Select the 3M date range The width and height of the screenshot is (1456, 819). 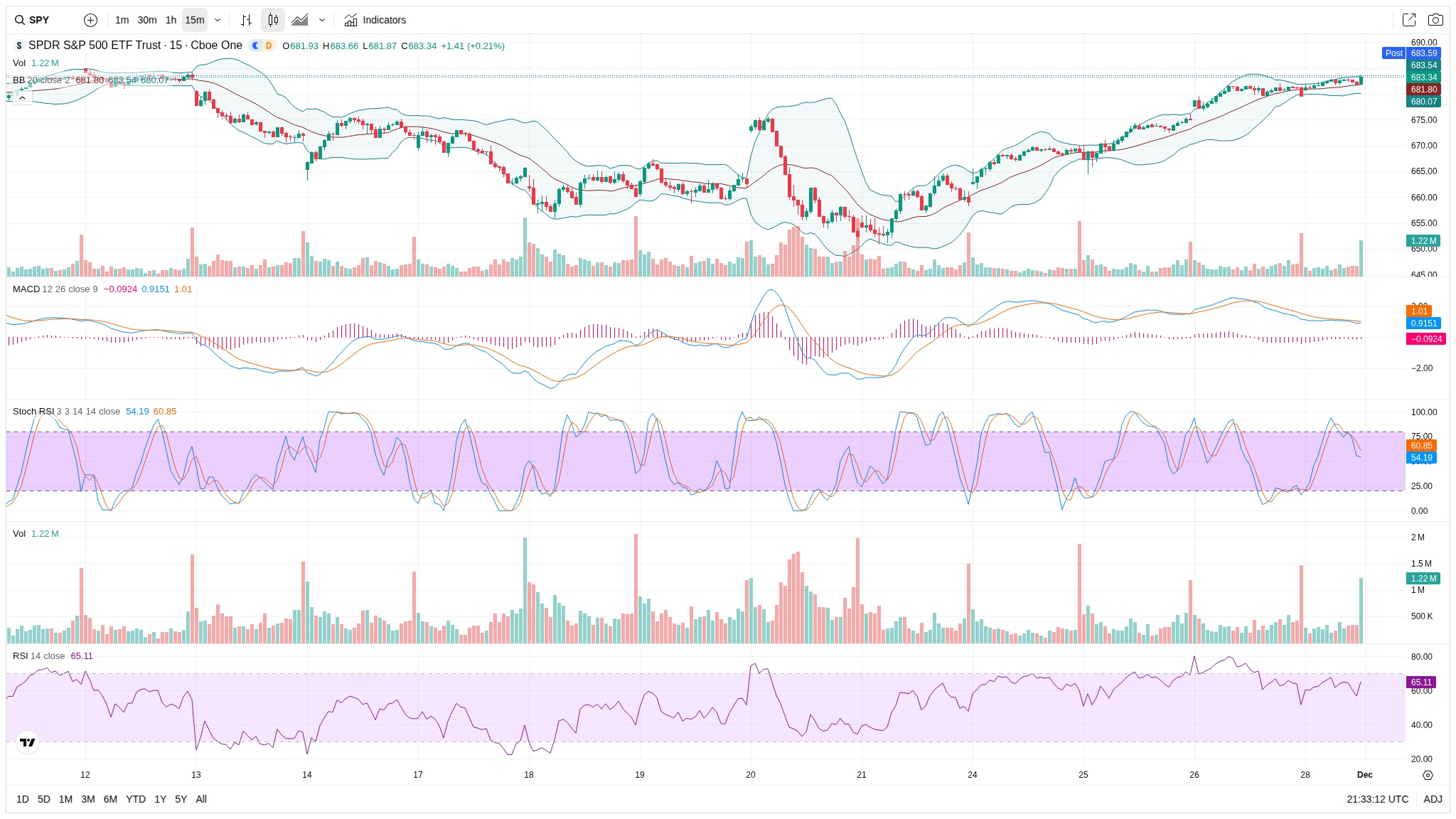[x=88, y=799]
